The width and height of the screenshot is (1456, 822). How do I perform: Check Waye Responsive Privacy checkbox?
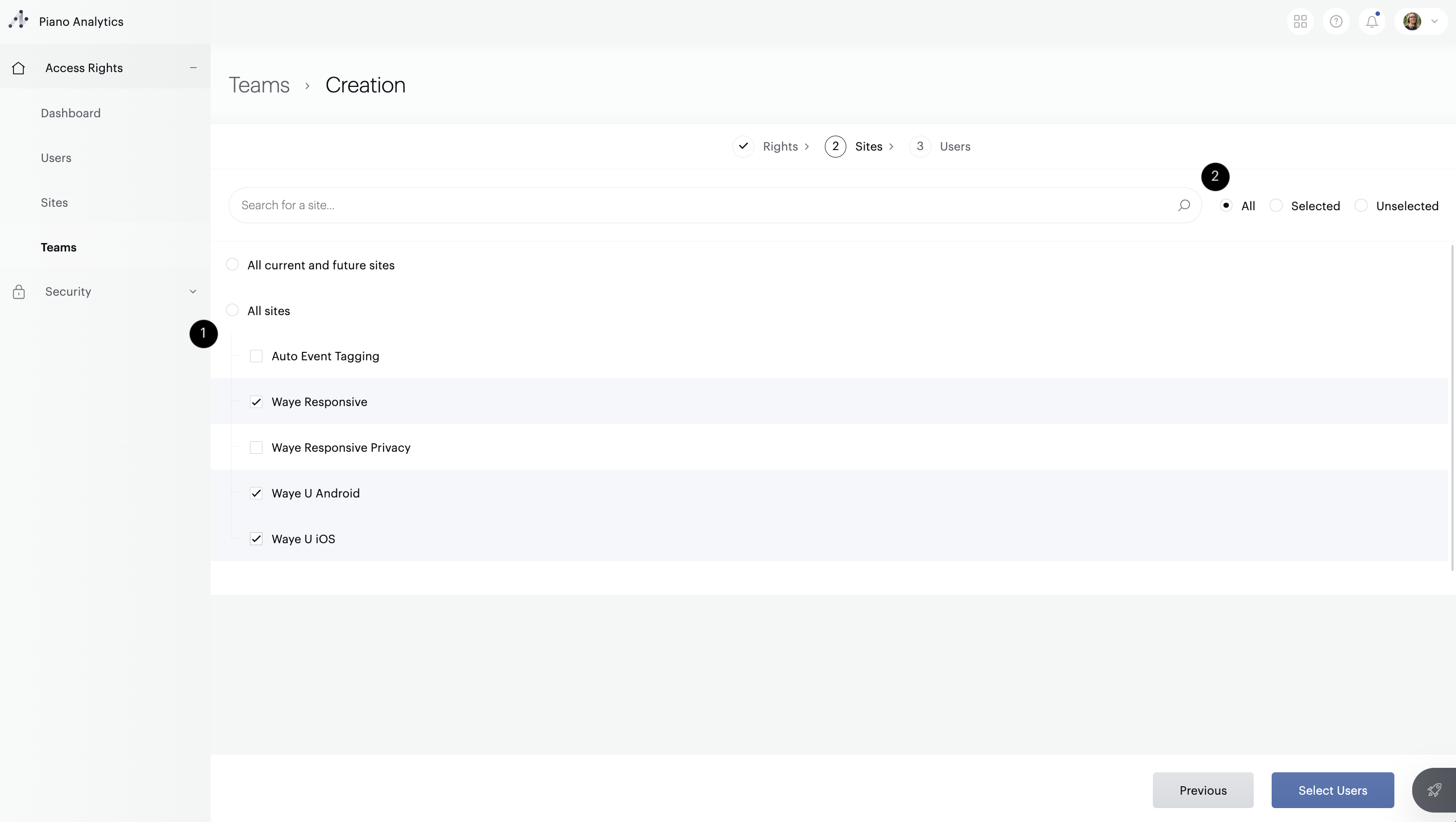pyautogui.click(x=256, y=448)
